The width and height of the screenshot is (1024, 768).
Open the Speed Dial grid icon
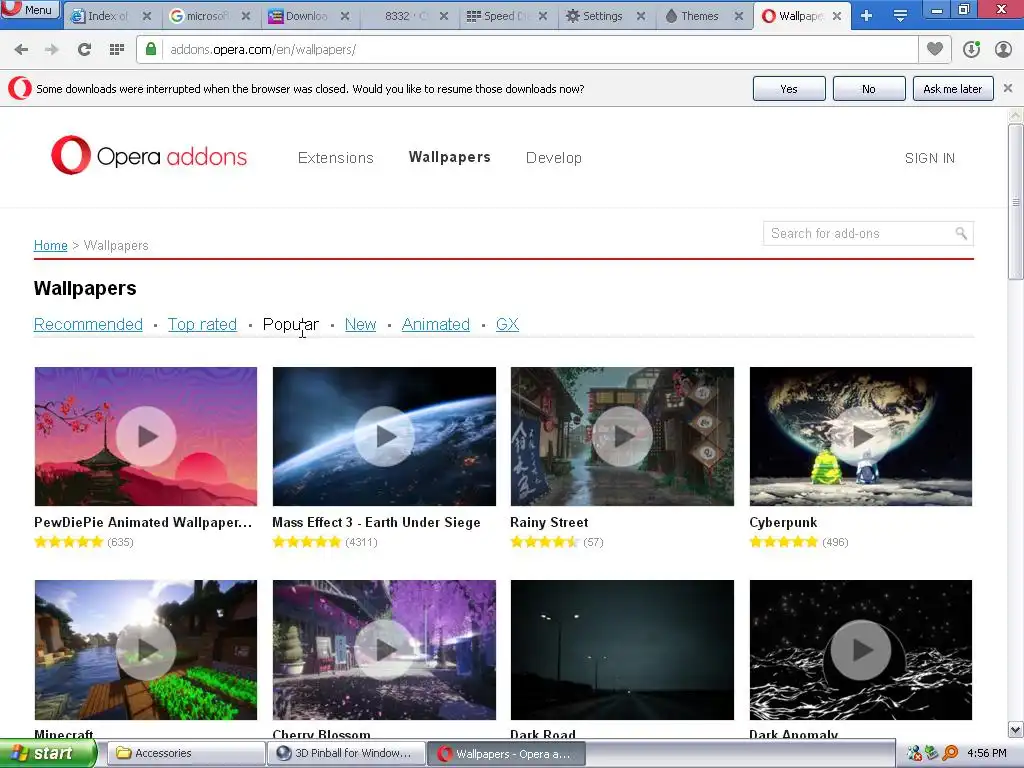(117, 50)
